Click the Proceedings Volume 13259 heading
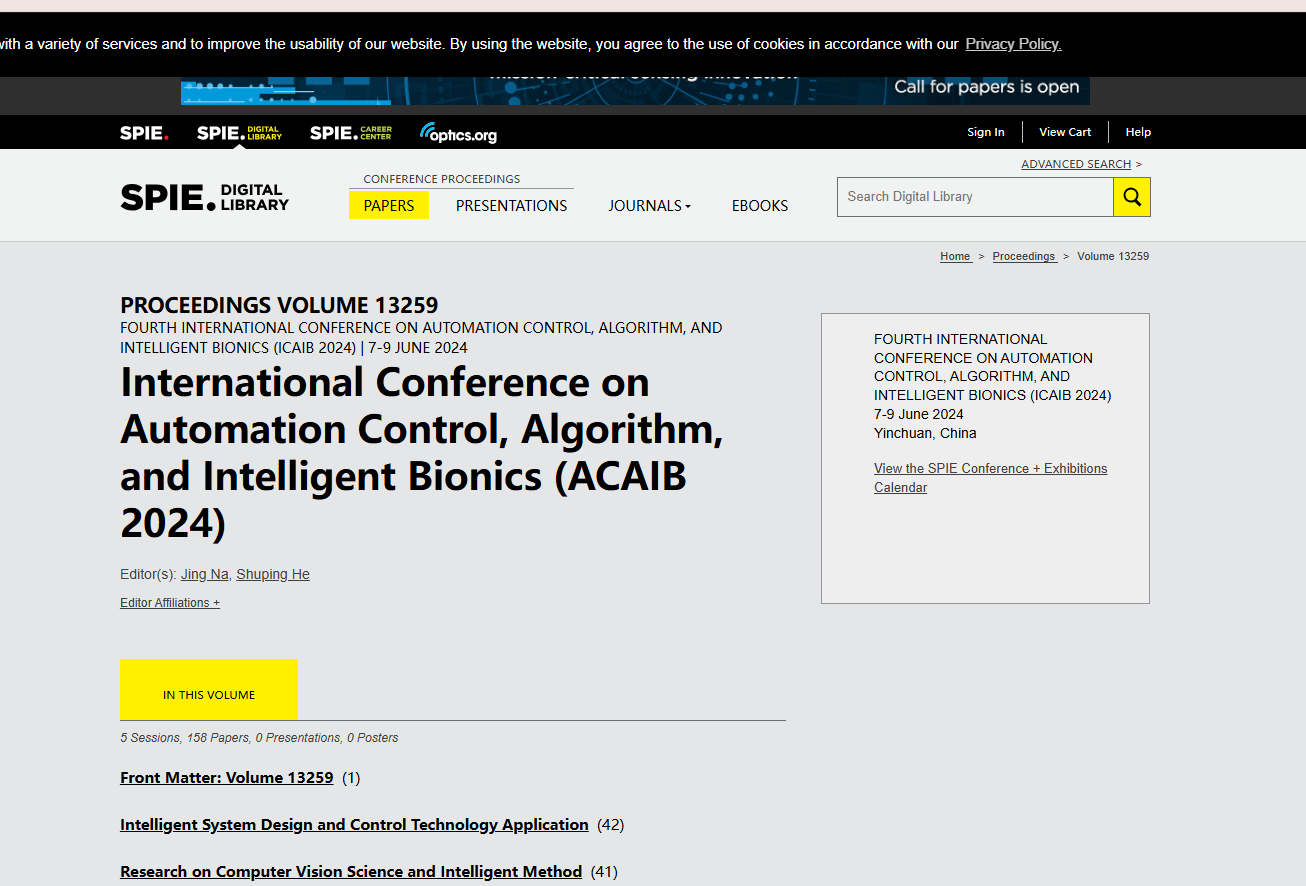Image resolution: width=1306 pixels, height=886 pixels. pos(279,305)
